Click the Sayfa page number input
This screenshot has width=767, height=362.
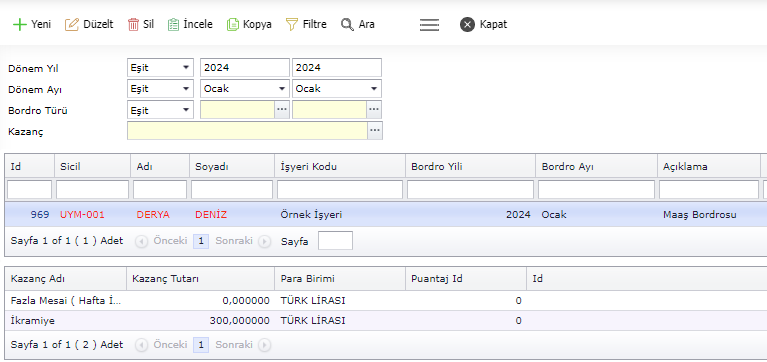335,241
